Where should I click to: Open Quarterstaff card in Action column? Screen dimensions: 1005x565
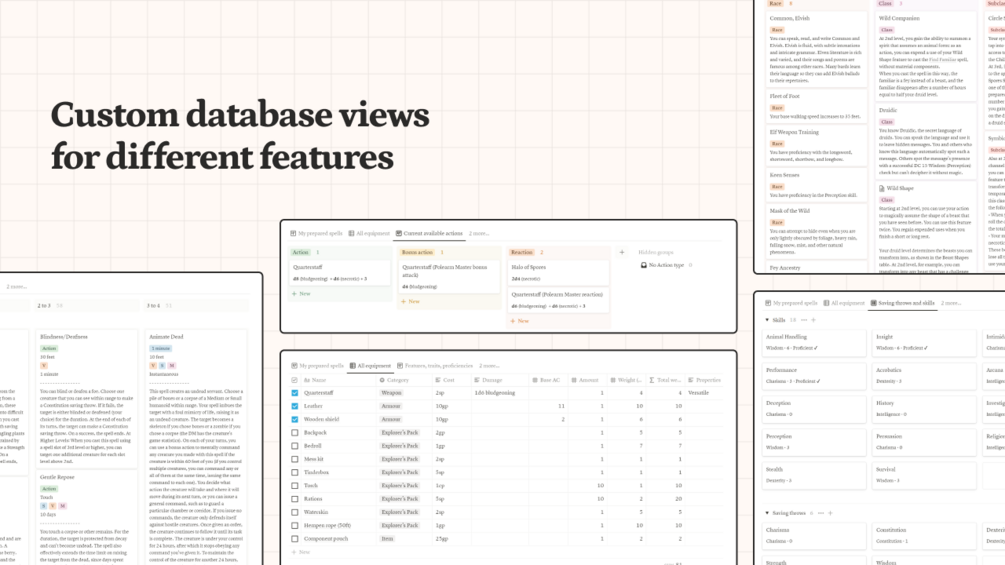340,272
